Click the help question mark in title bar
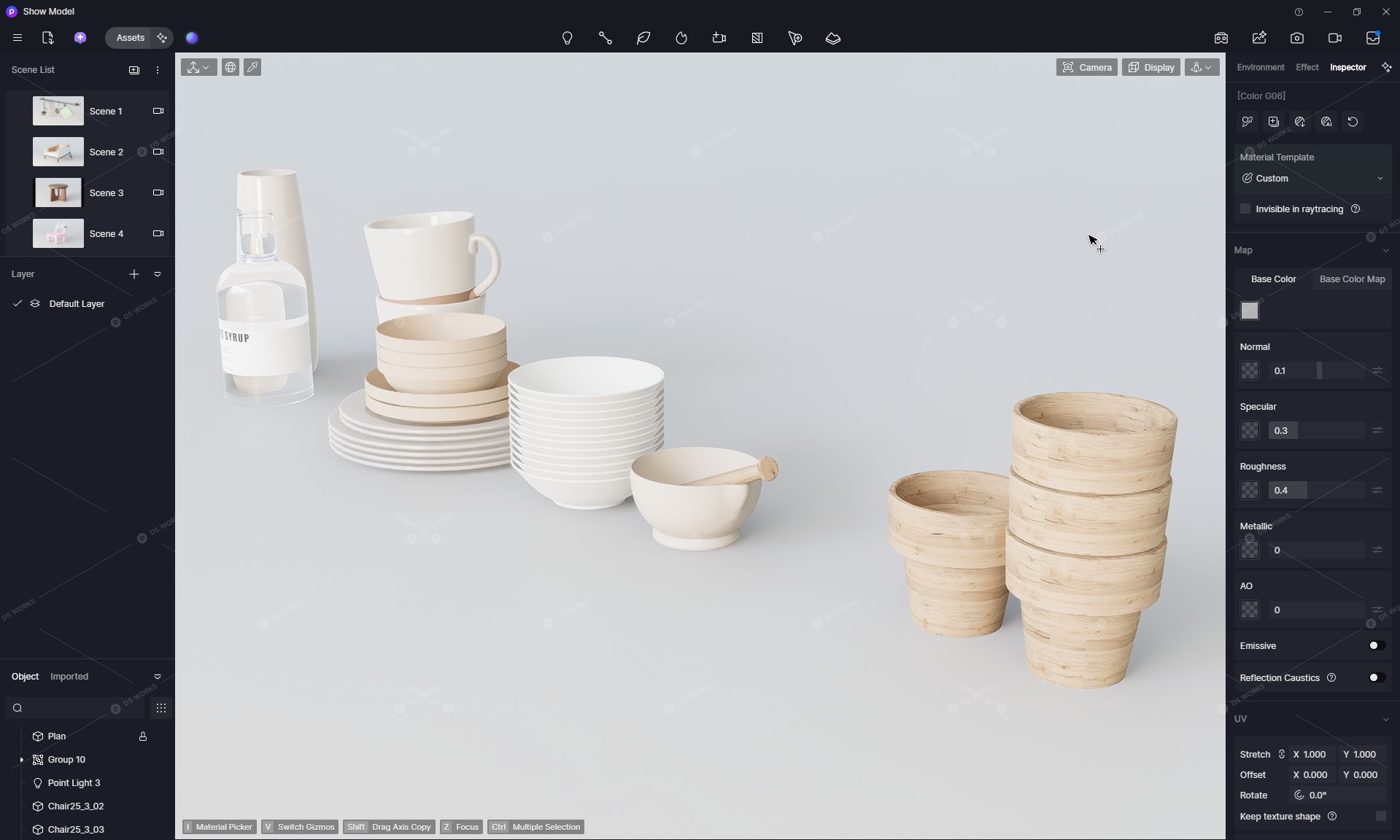Screen dimensions: 1400x840 tap(1299, 12)
